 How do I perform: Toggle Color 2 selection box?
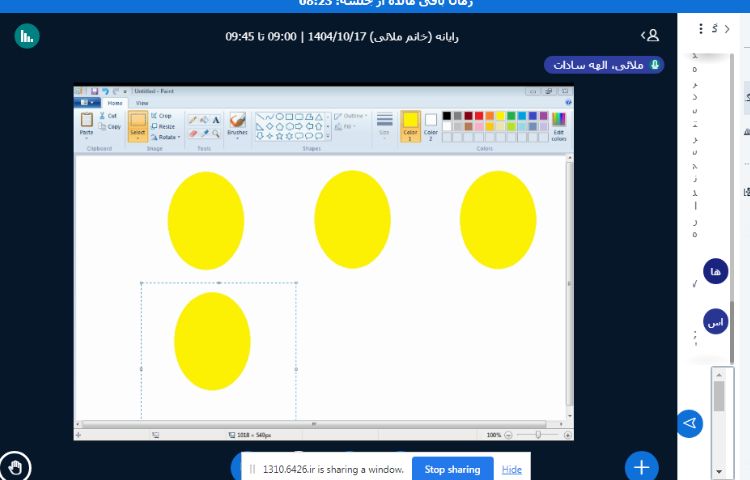[x=431, y=124]
